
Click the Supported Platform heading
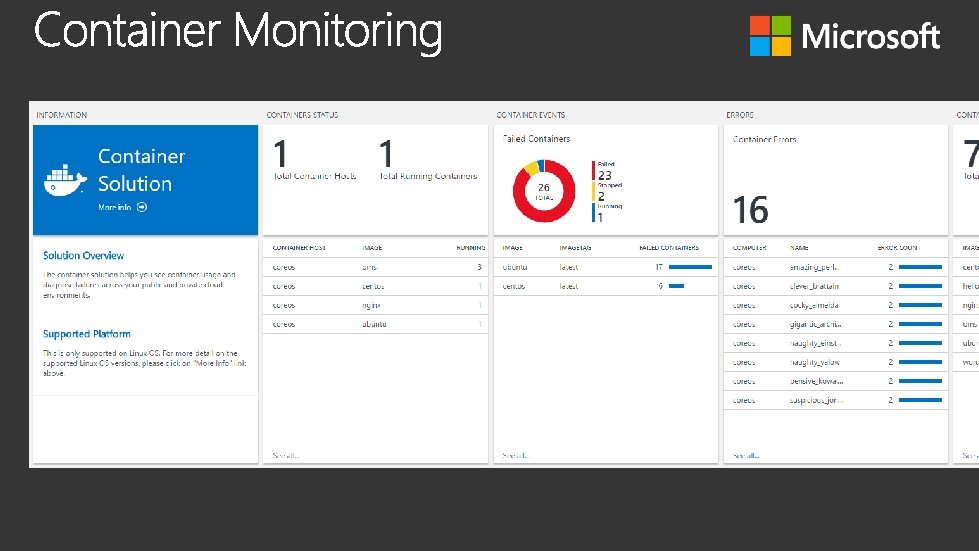[x=87, y=334]
